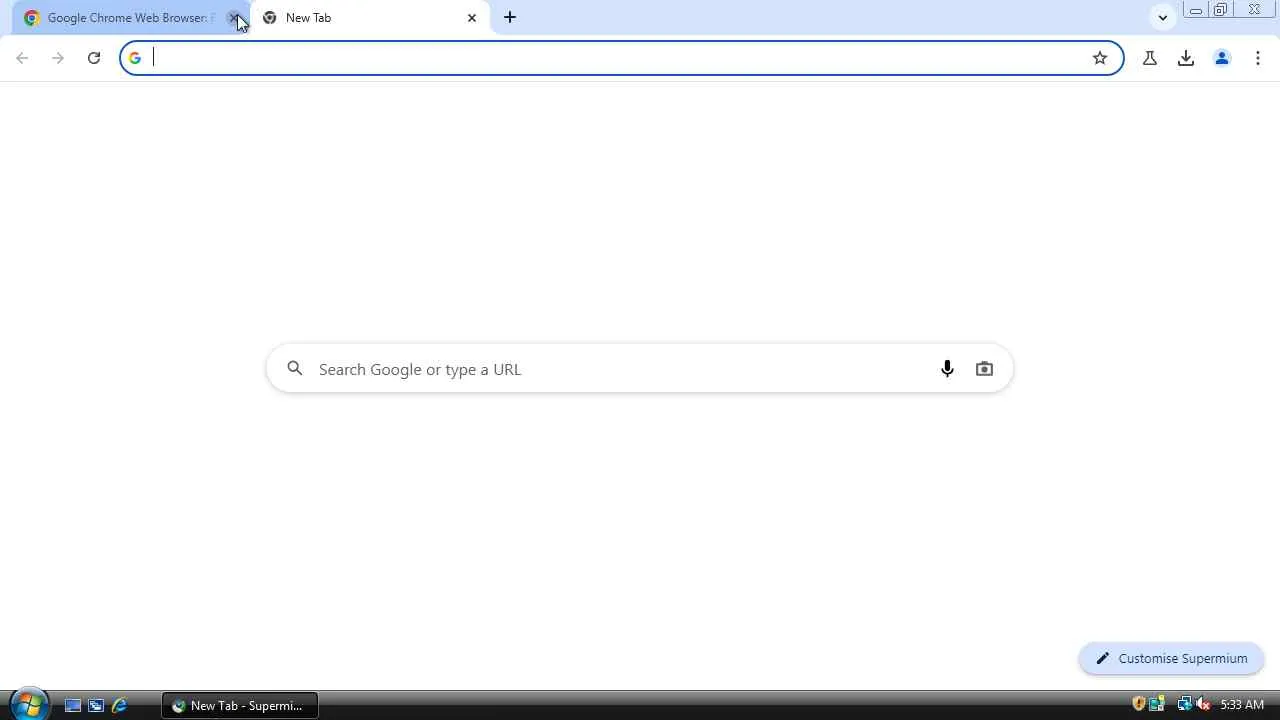
Task: Open Chrome Labs flask icon
Action: [x=1150, y=58]
